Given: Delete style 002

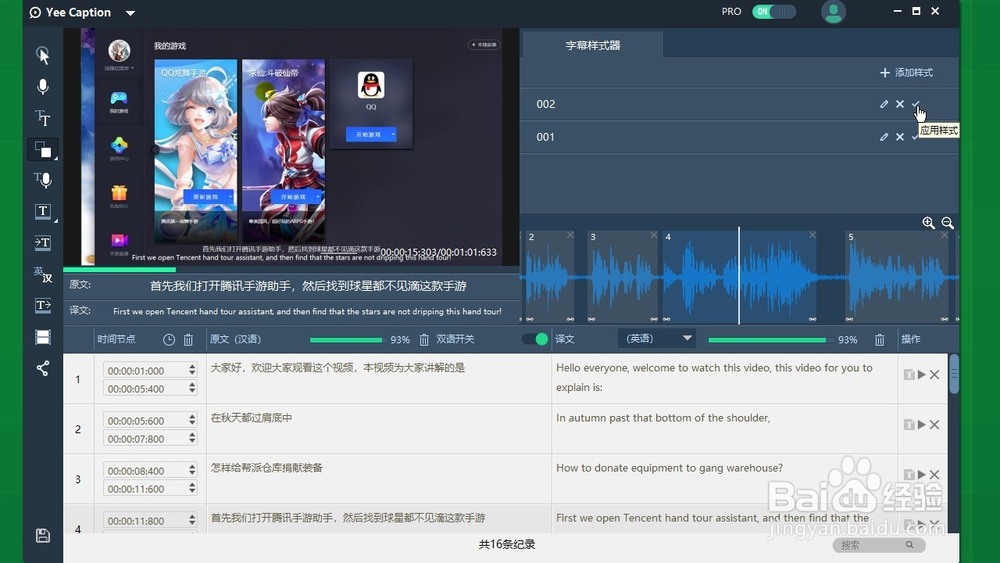Looking at the screenshot, I should coord(900,104).
